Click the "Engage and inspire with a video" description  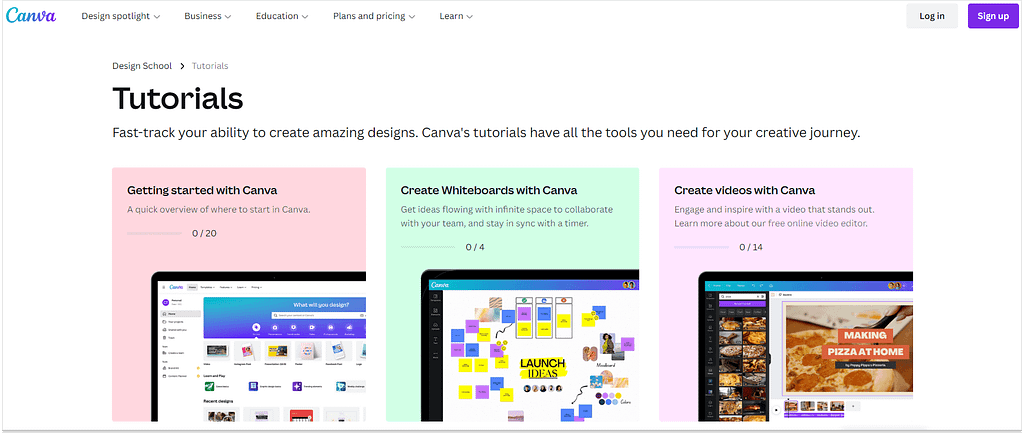click(774, 217)
